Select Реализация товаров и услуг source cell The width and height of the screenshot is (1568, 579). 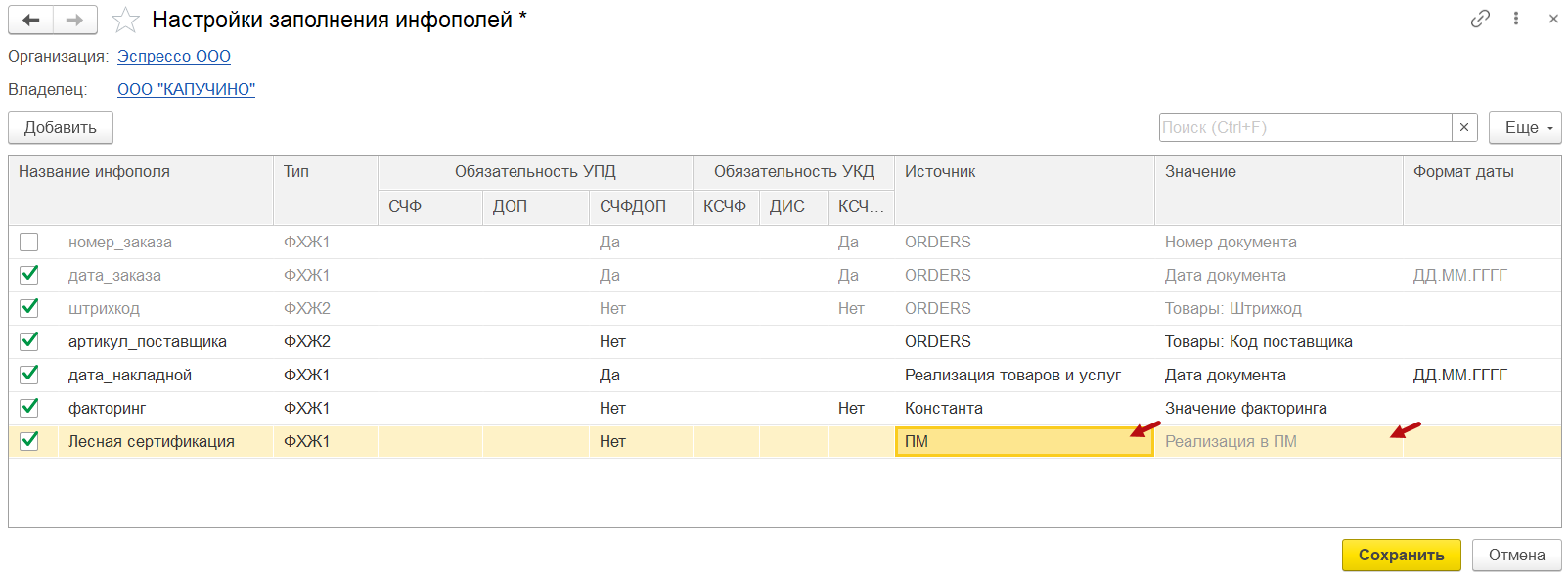pos(1024,375)
